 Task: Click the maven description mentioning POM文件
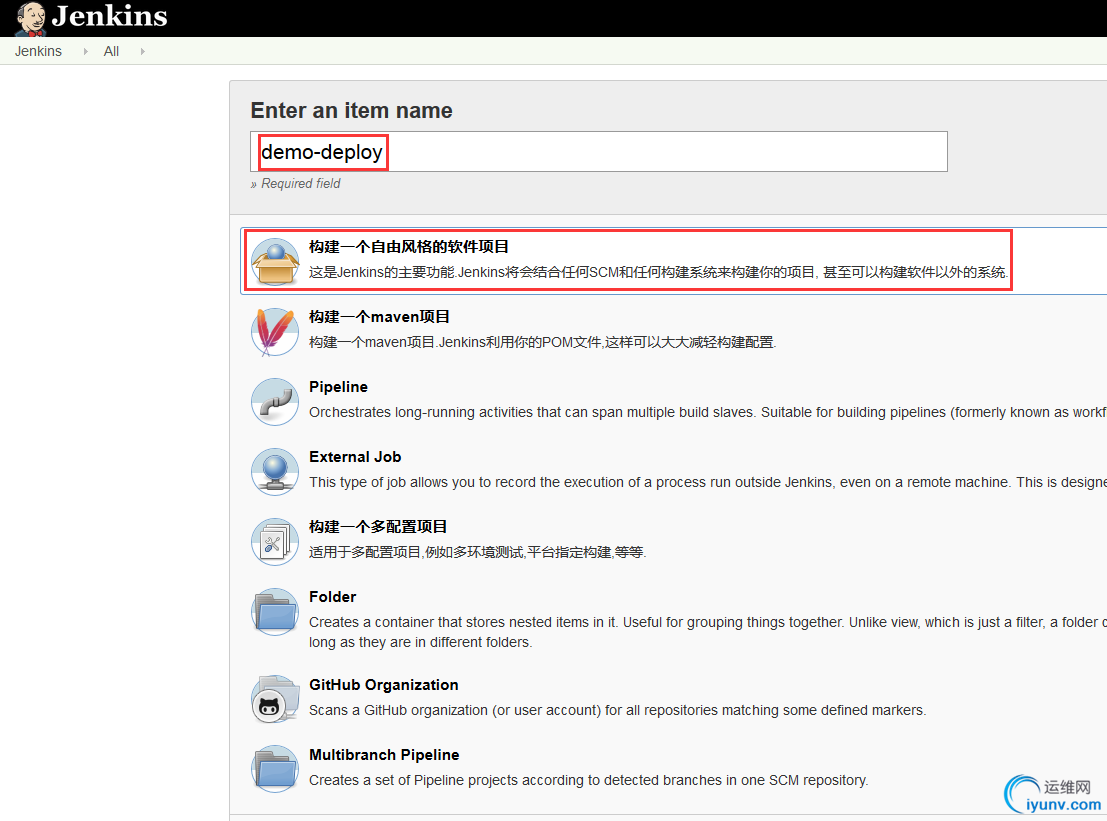[542, 342]
